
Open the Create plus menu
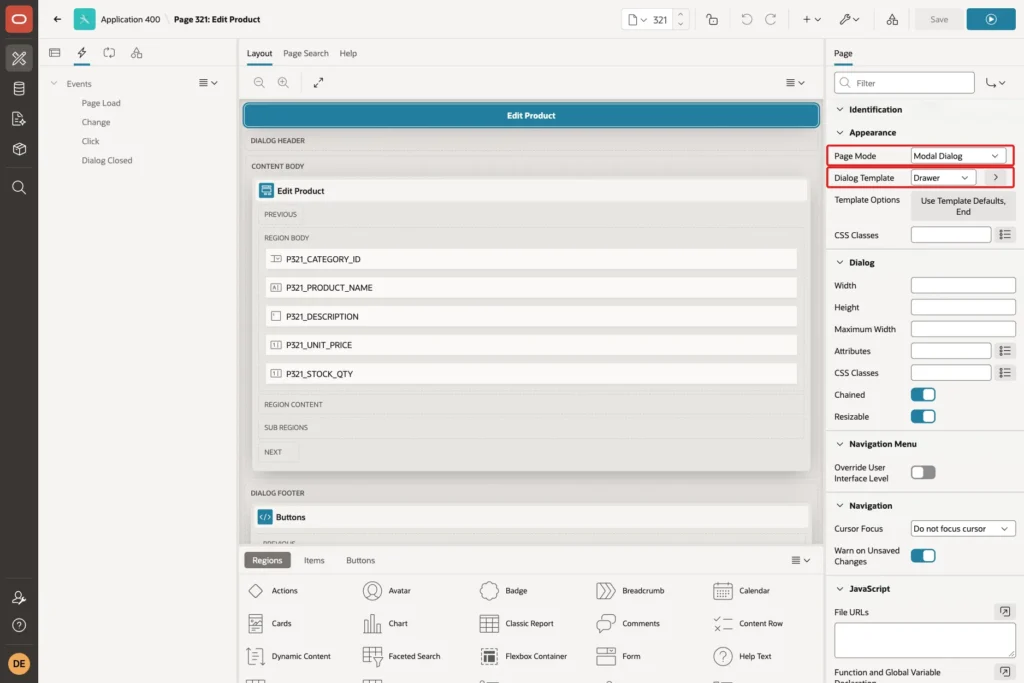coord(811,19)
